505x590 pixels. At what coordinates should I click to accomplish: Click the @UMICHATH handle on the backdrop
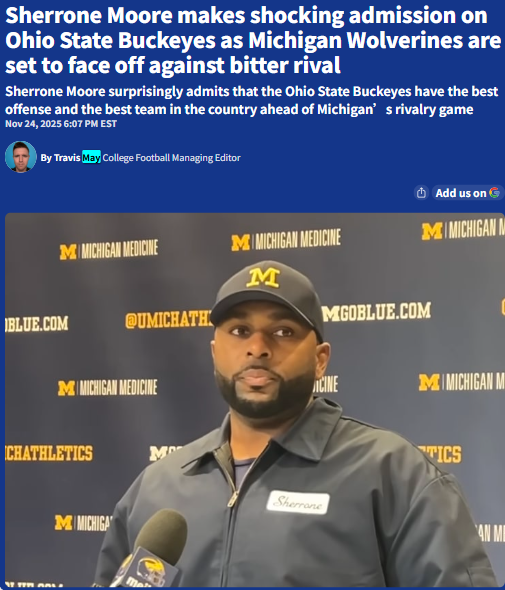click(169, 320)
